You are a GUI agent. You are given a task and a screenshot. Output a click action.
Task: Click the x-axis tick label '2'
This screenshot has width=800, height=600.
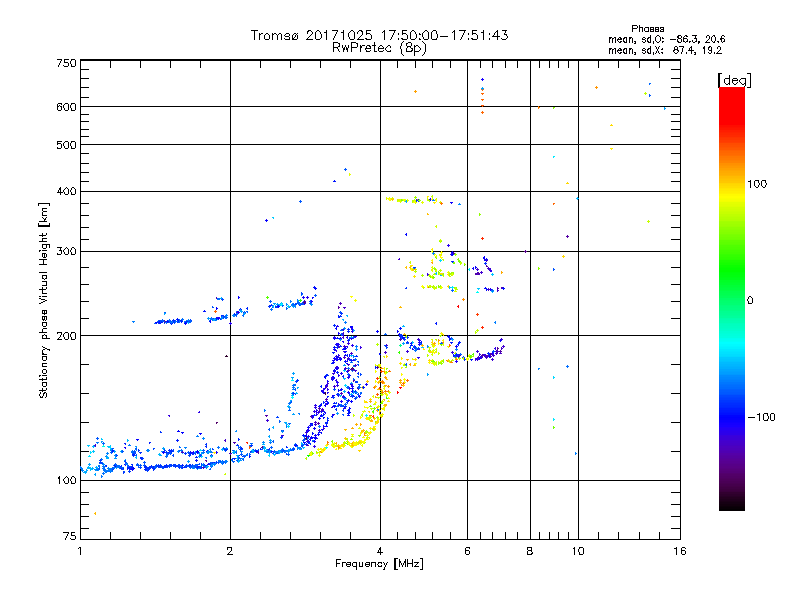230,551
